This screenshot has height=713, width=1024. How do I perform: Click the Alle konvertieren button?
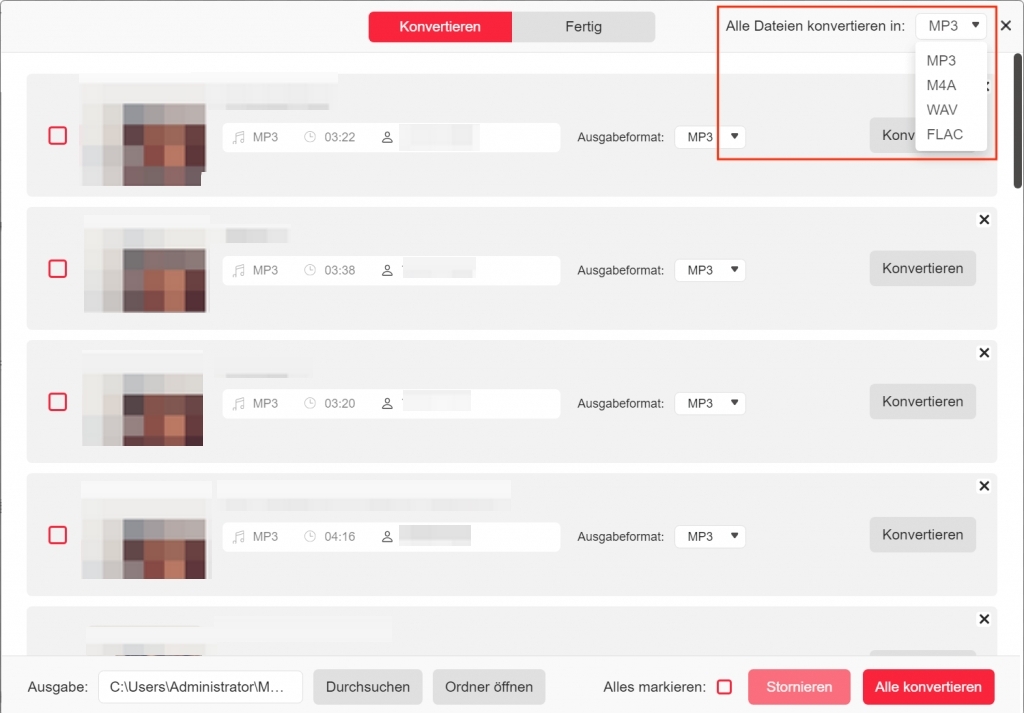[x=928, y=687]
